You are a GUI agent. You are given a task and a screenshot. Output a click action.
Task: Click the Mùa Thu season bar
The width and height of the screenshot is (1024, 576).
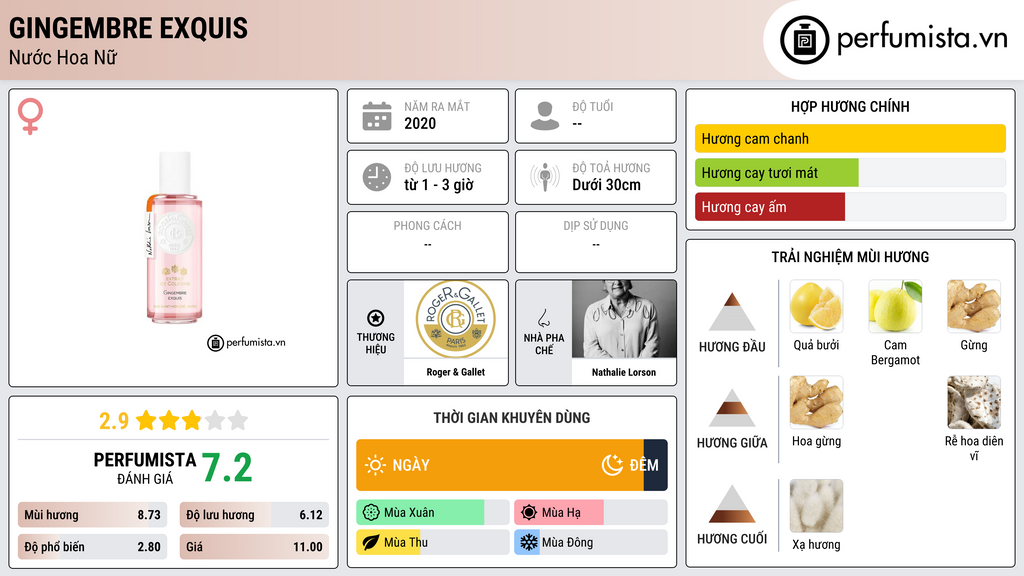click(x=432, y=543)
